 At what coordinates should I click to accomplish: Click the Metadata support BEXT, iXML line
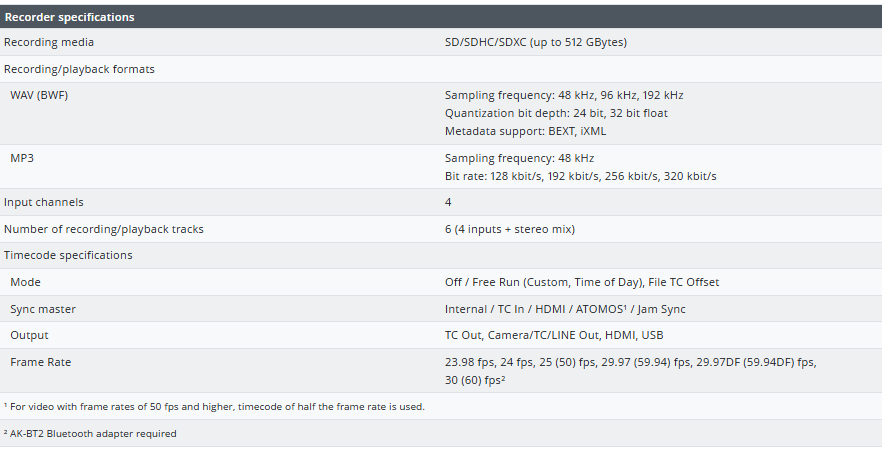coord(525,131)
